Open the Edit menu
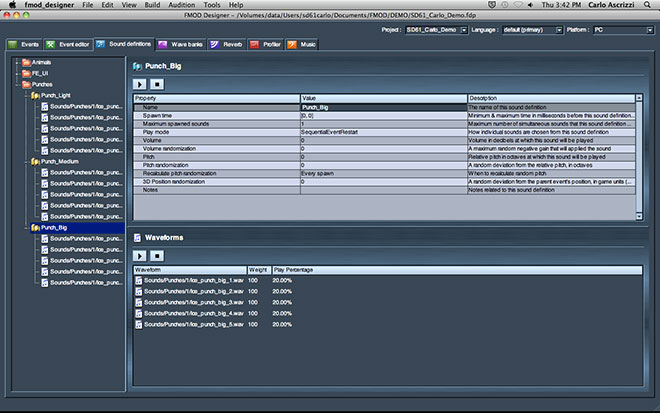Screen dimensions: 660x413 pyautogui.click(x=107, y=5)
